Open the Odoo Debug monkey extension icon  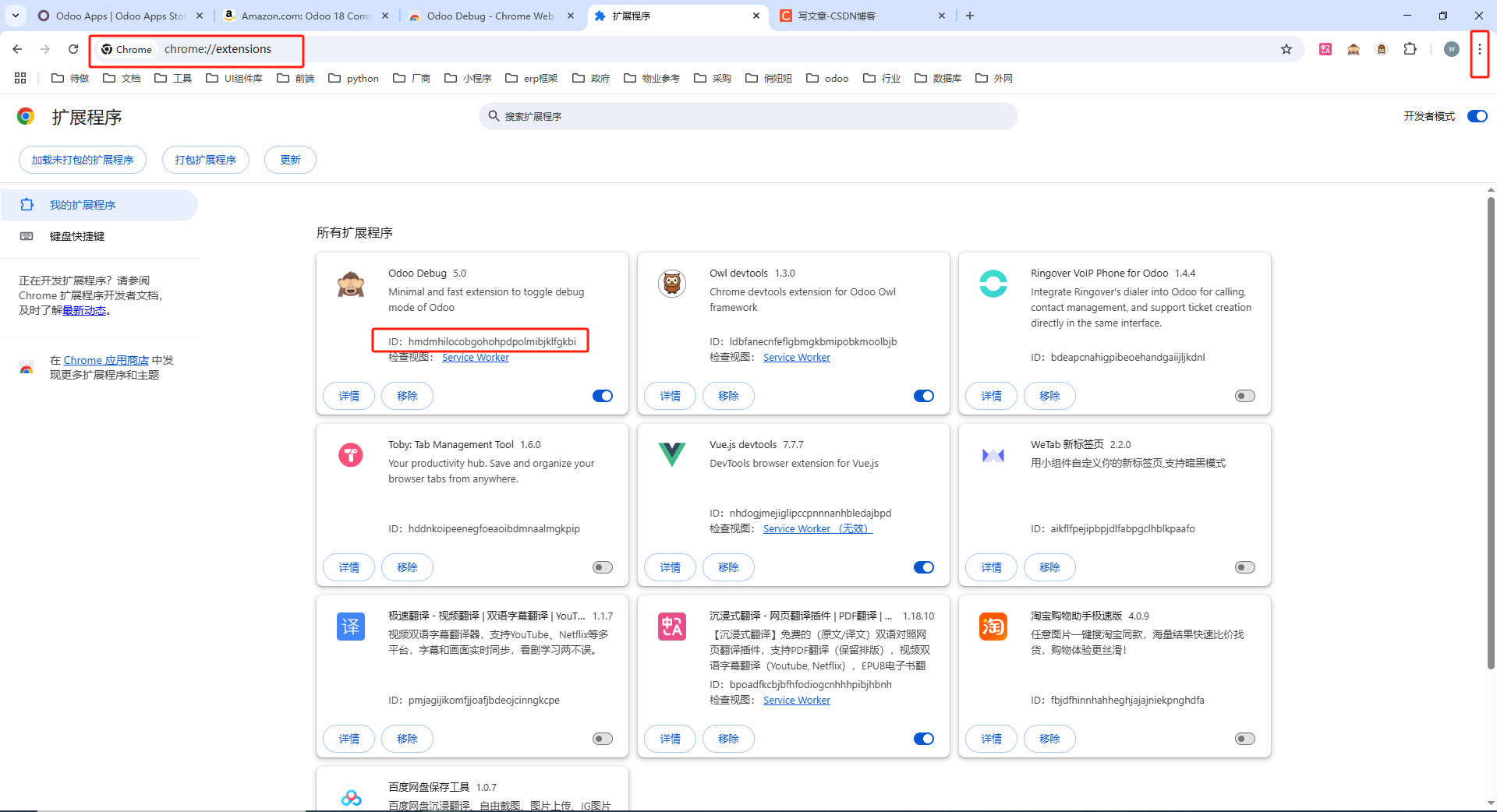(x=350, y=284)
